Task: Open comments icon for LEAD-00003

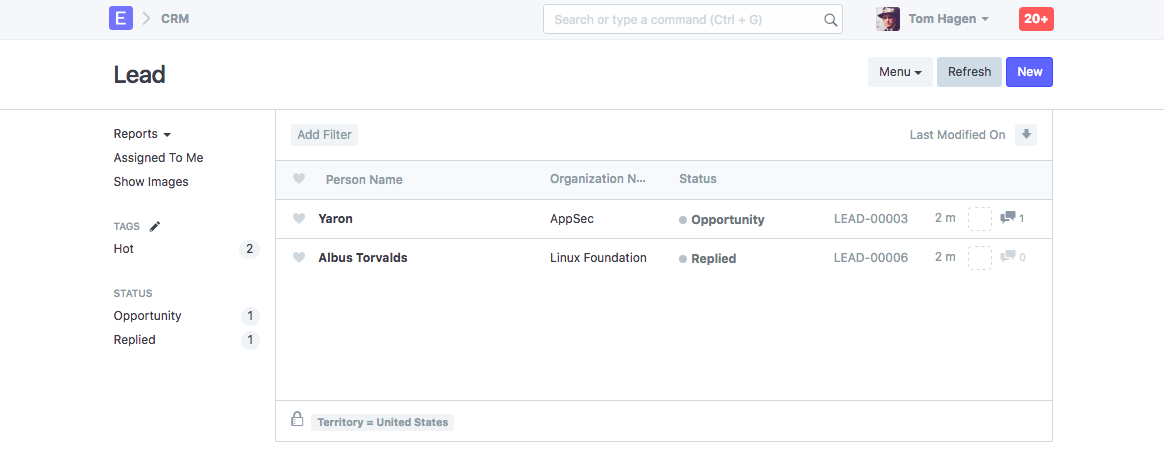Action: coord(1009,218)
